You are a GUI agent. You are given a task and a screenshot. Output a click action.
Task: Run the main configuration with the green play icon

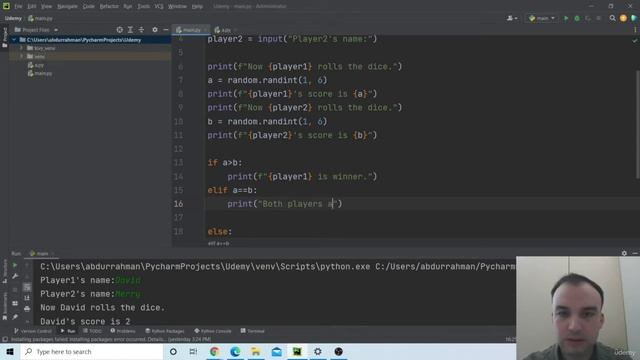[566, 18]
